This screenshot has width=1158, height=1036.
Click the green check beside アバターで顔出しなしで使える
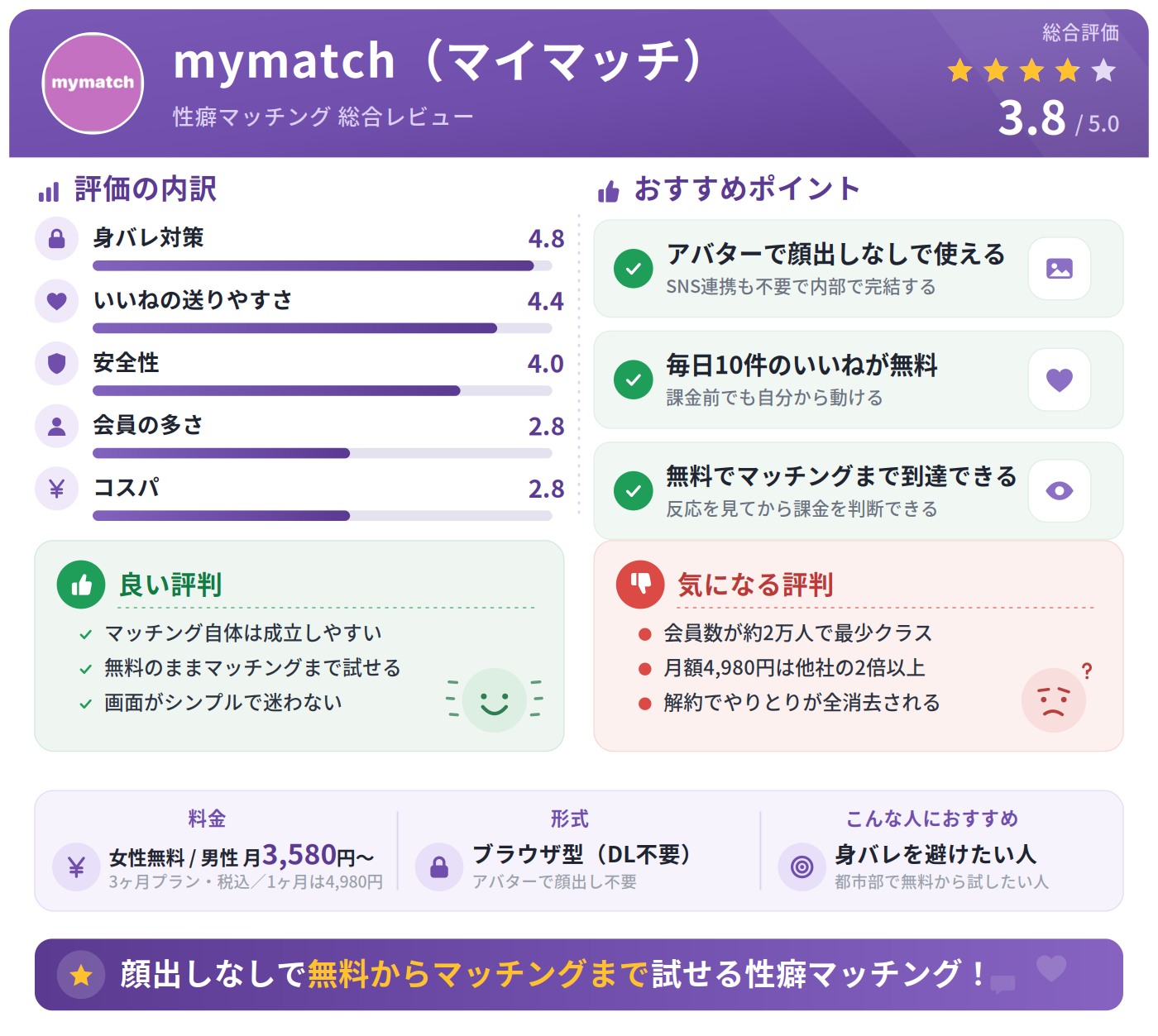[634, 269]
